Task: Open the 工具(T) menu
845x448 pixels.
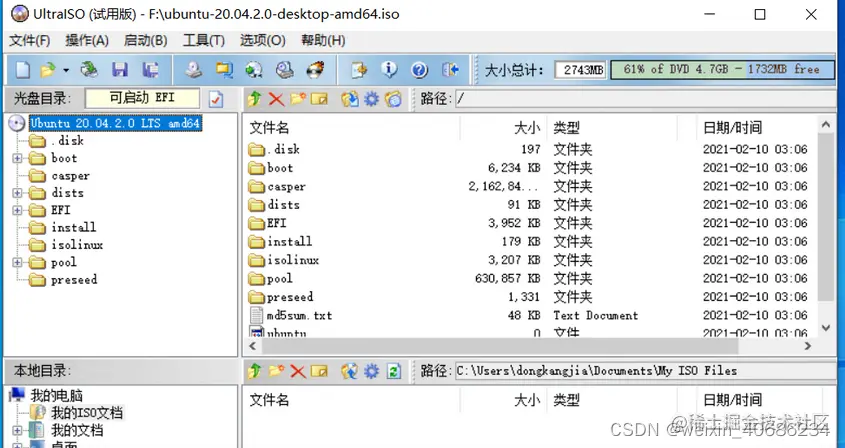Action: (x=204, y=40)
